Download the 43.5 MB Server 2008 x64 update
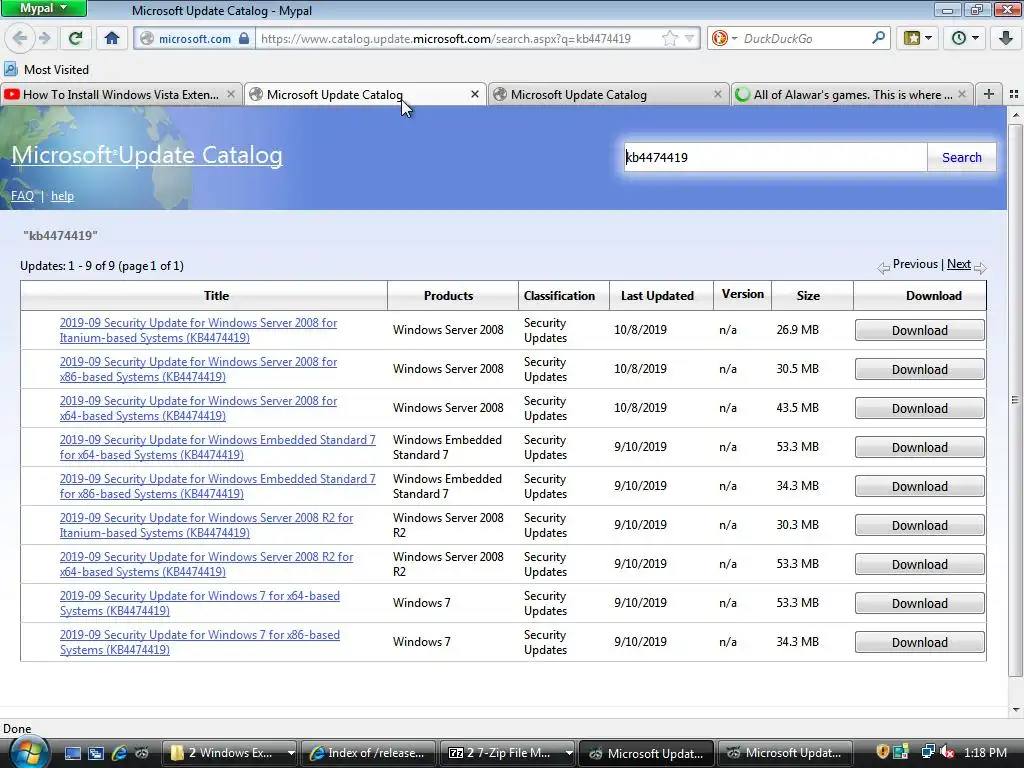Screen dimensions: 1024x768 (920, 408)
